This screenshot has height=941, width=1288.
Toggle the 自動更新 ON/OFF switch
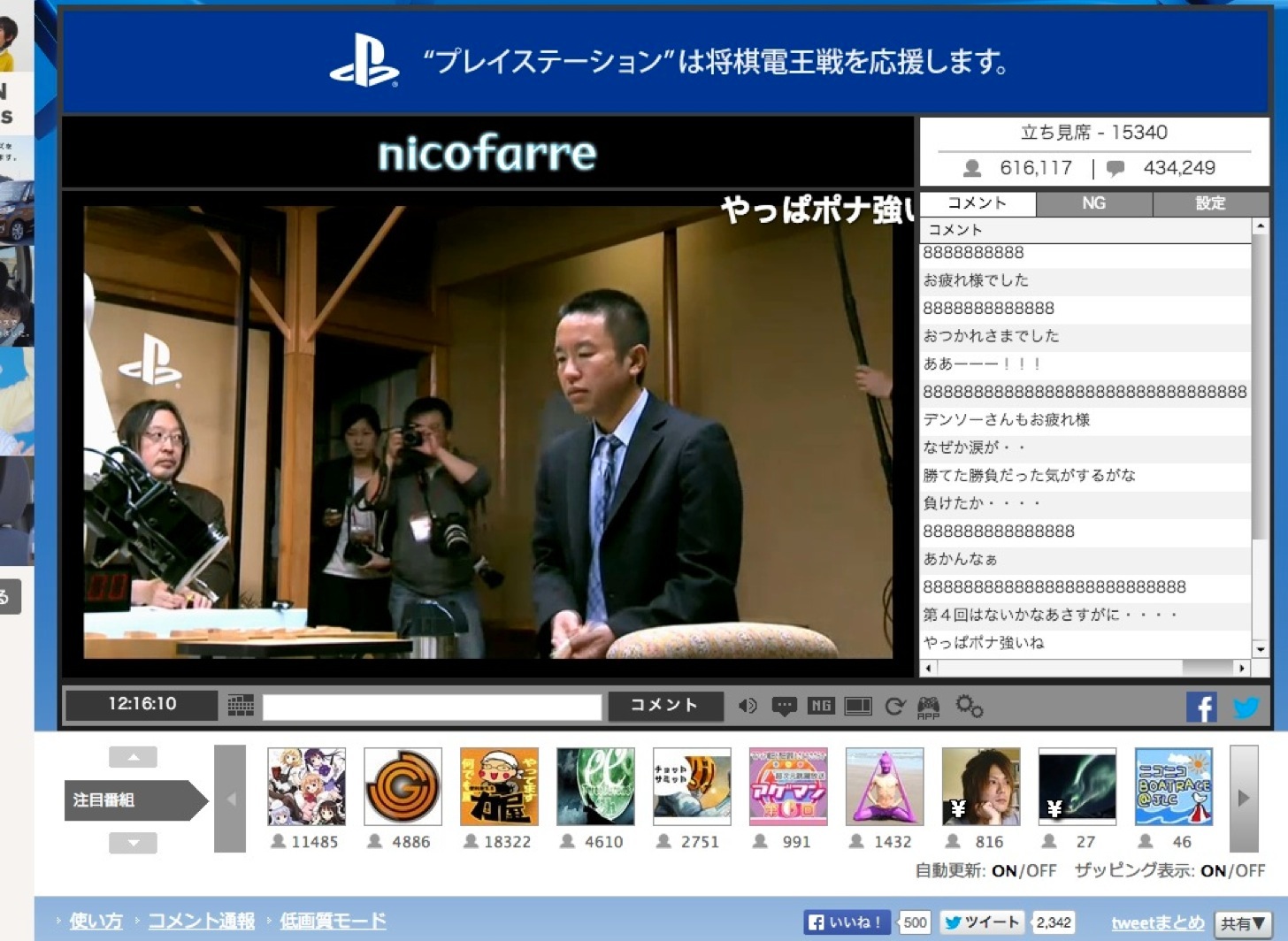pos(1024,870)
